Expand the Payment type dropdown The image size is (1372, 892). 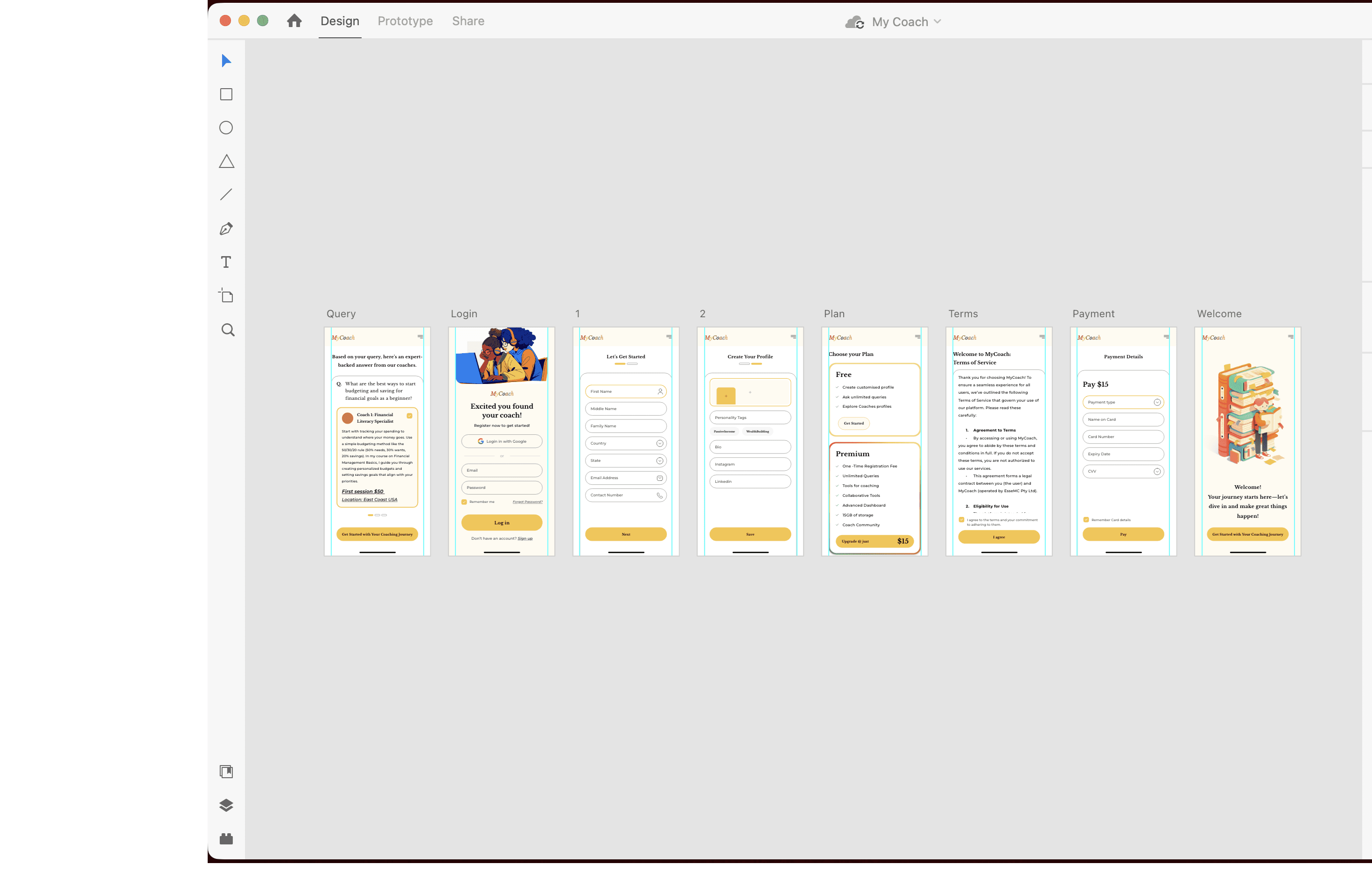(x=1156, y=402)
